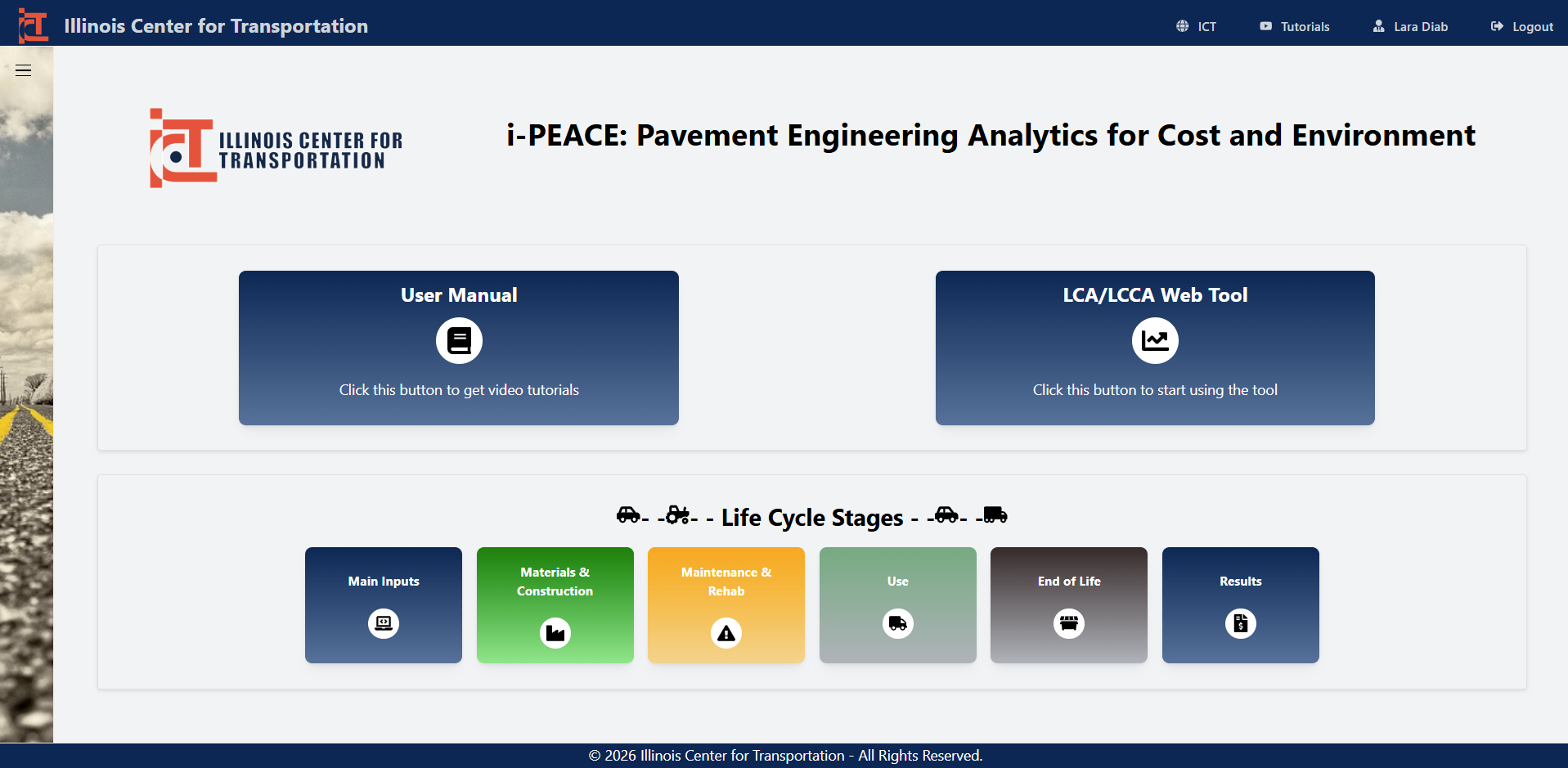Click the Materials & Construction factory icon
The image size is (1568, 768).
pos(555,633)
